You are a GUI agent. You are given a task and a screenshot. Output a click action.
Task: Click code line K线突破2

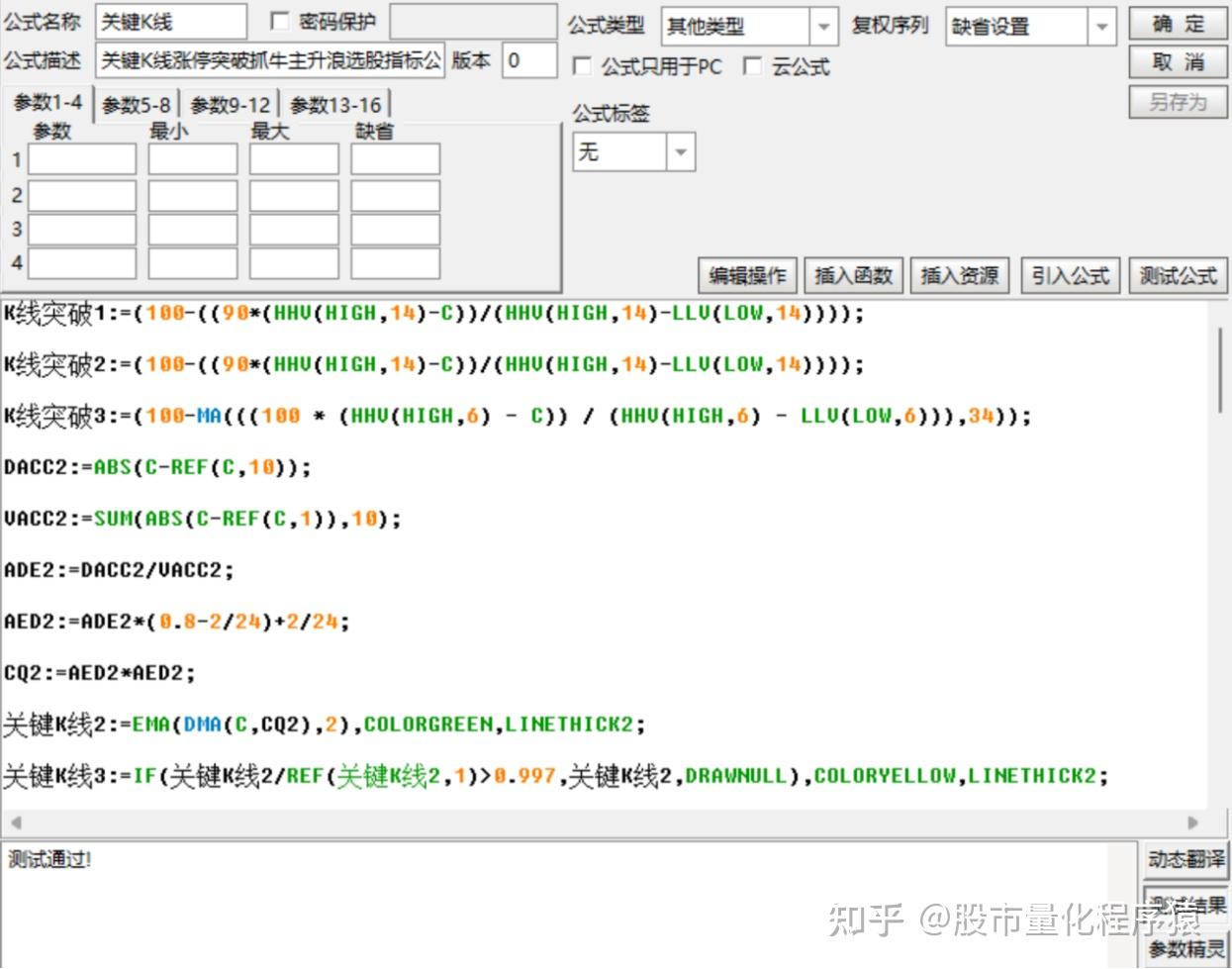[x=433, y=365]
